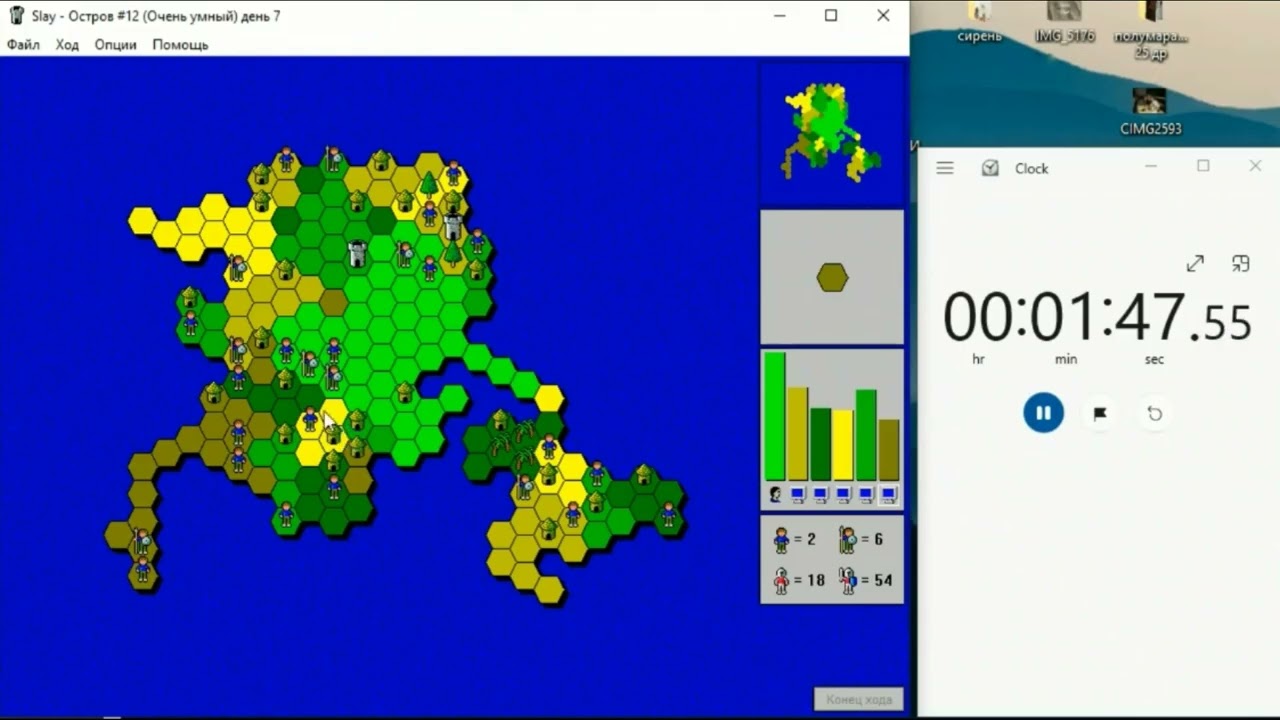Click the computer icon under the dark green bar
The width and height of the screenshot is (1280, 720).
(x=820, y=494)
